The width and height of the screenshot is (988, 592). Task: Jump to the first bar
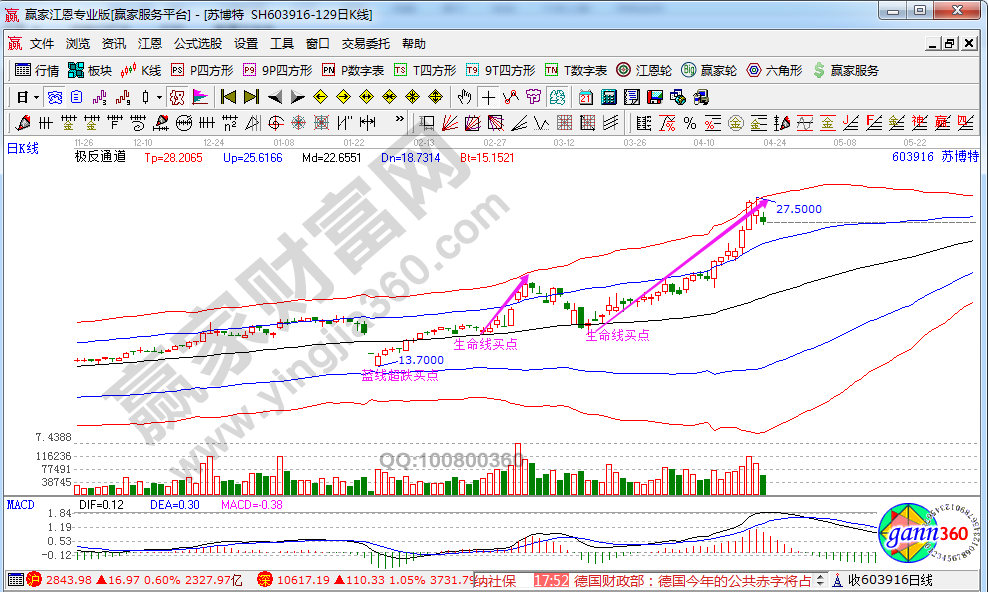[x=228, y=98]
